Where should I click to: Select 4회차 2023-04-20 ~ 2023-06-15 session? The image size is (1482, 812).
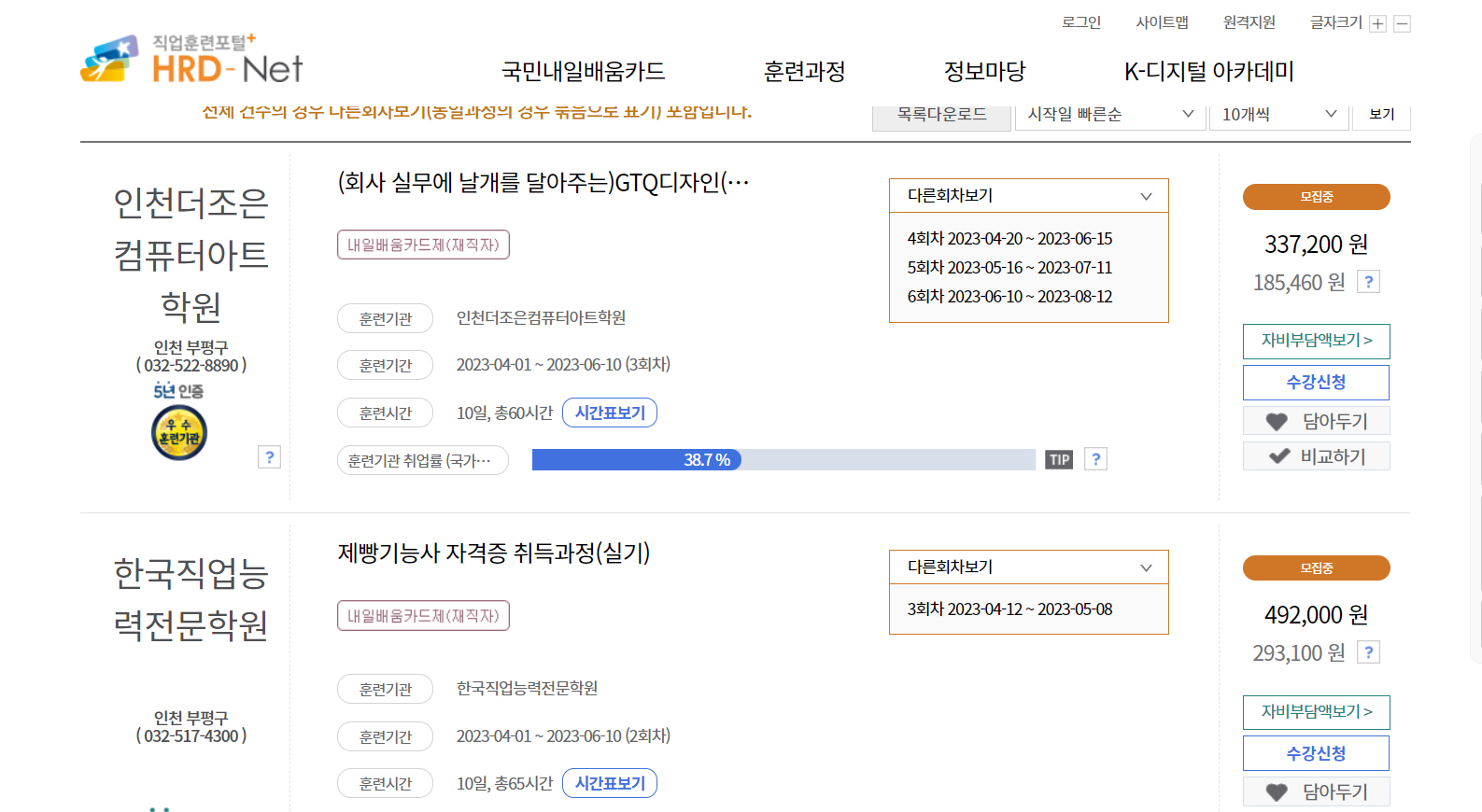(1009, 239)
